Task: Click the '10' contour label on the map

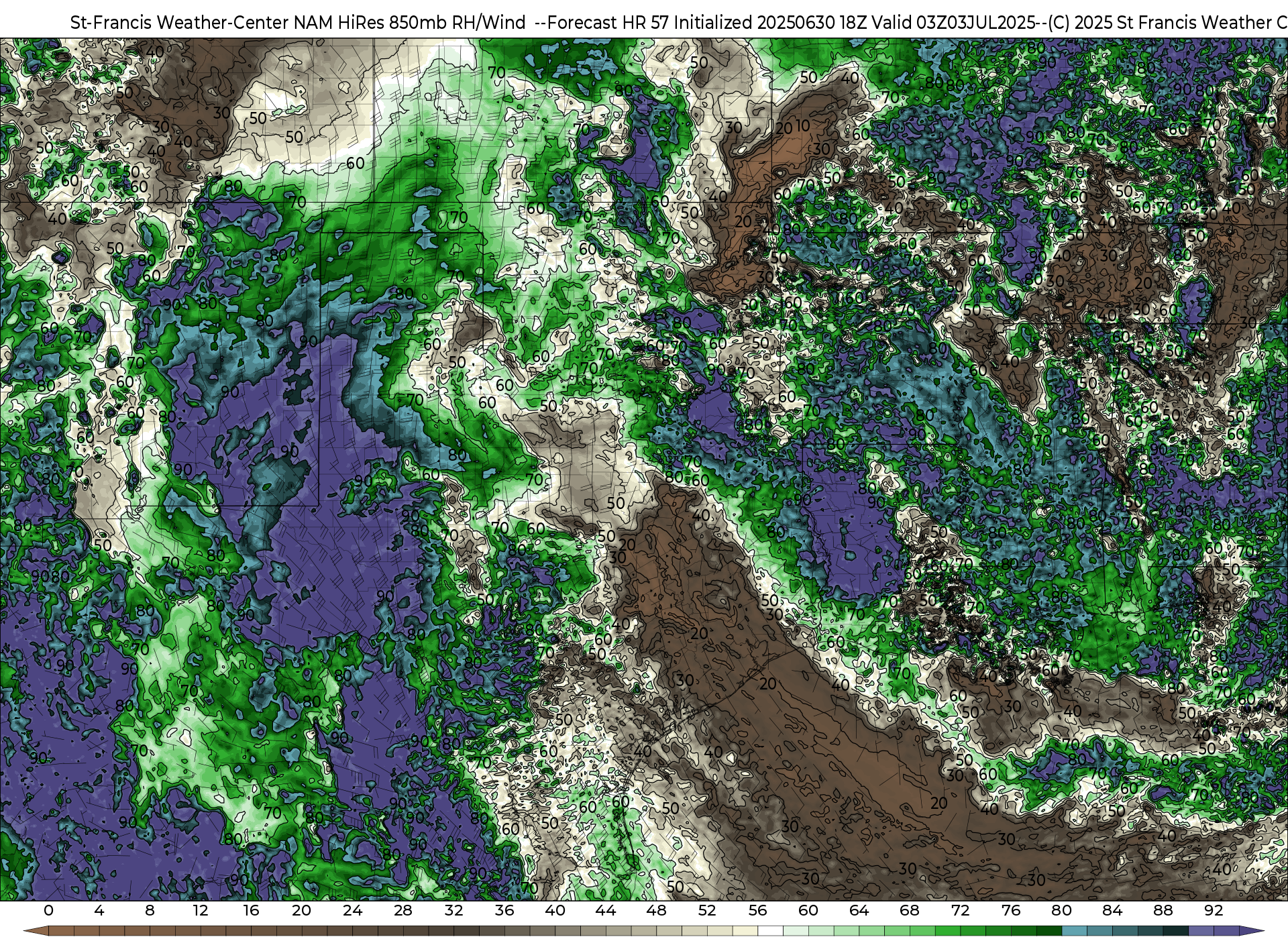Action: coord(803,125)
